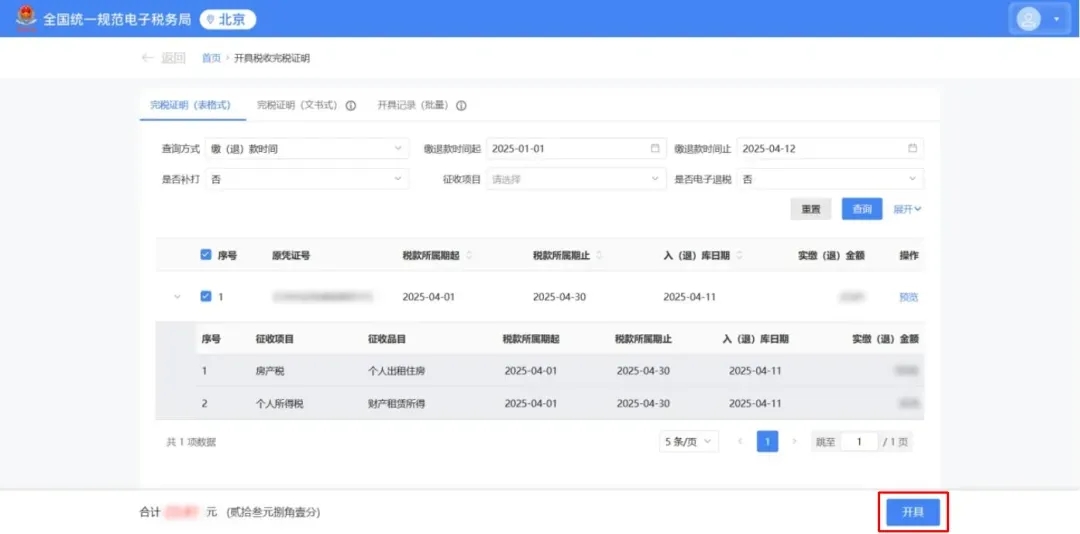
Task: Open calendar for 缴退款时间起 date
Action: coord(655,148)
